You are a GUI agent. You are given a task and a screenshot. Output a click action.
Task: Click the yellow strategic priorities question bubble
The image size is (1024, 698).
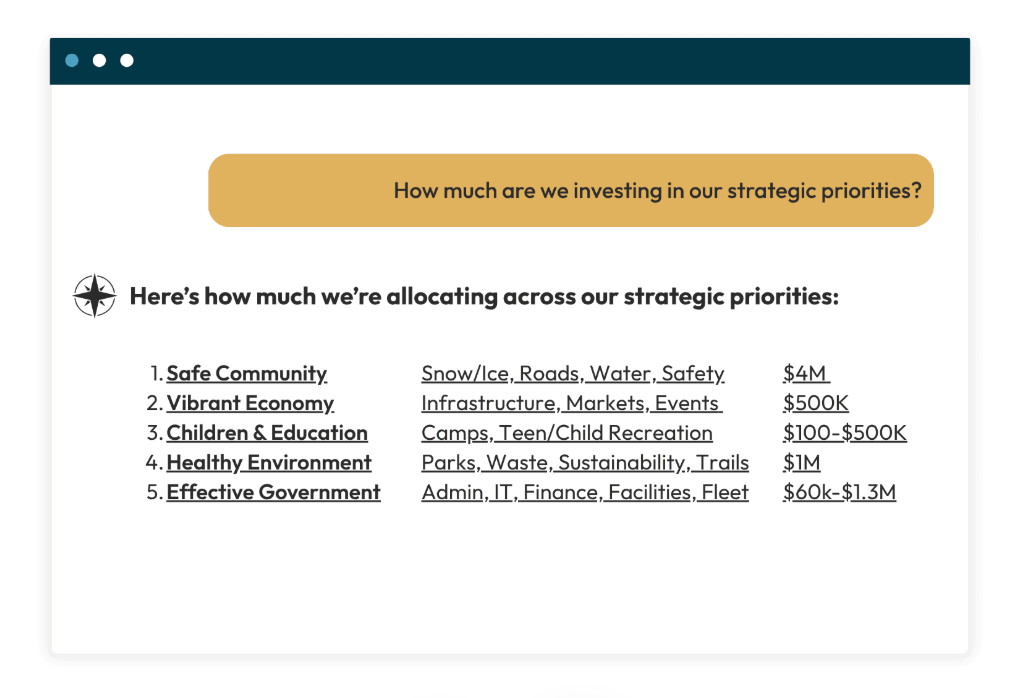[570, 190]
